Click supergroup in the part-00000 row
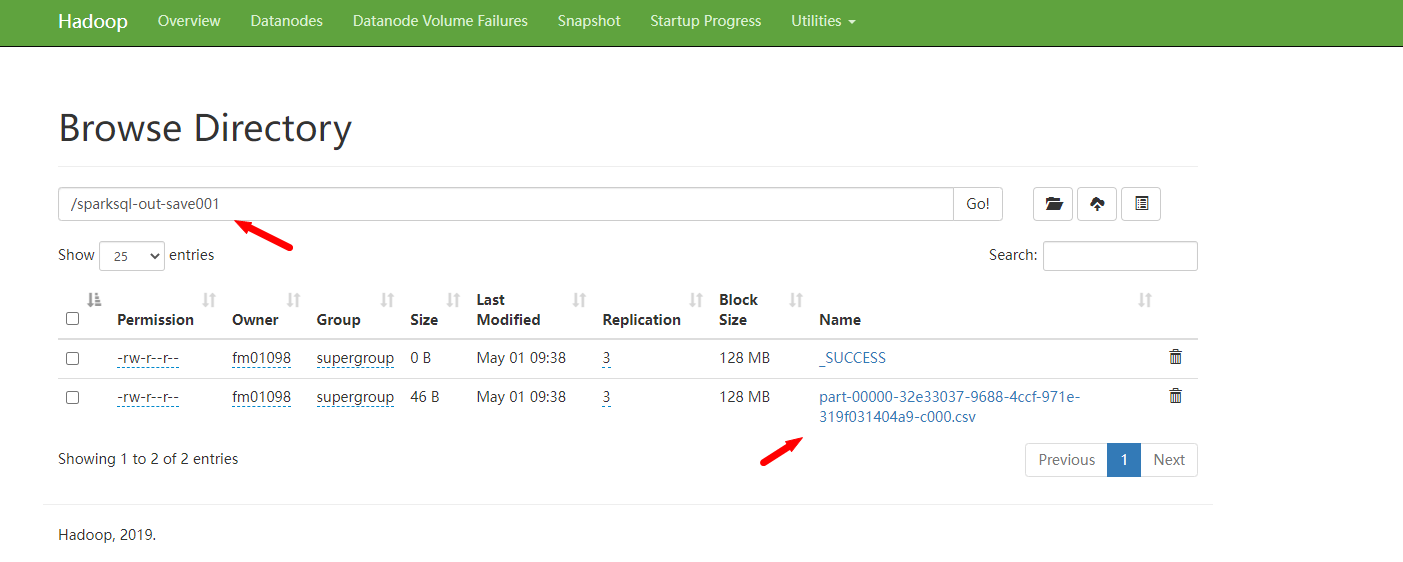The height and width of the screenshot is (562, 1403). point(355,397)
